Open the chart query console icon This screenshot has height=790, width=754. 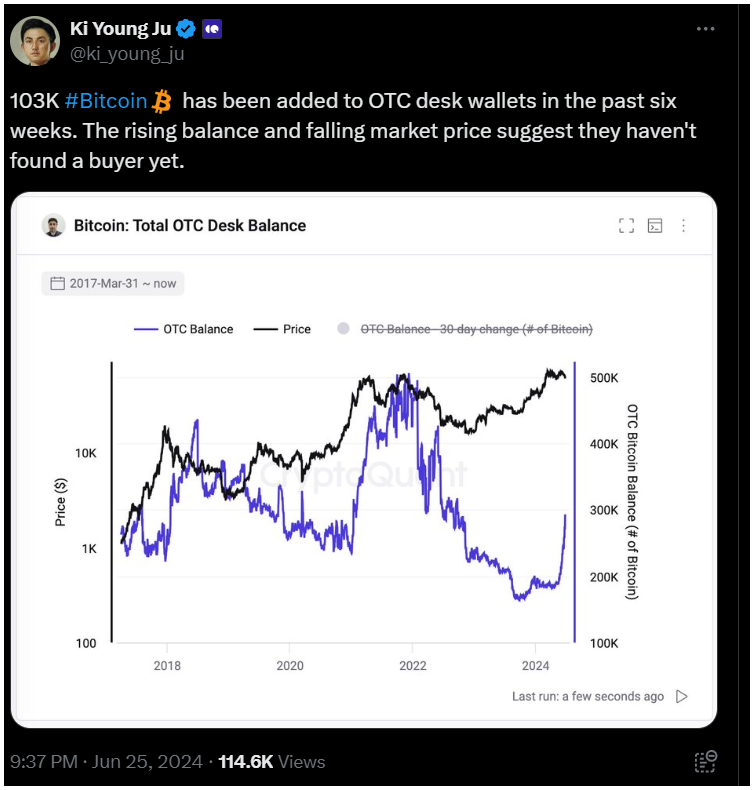(x=655, y=225)
